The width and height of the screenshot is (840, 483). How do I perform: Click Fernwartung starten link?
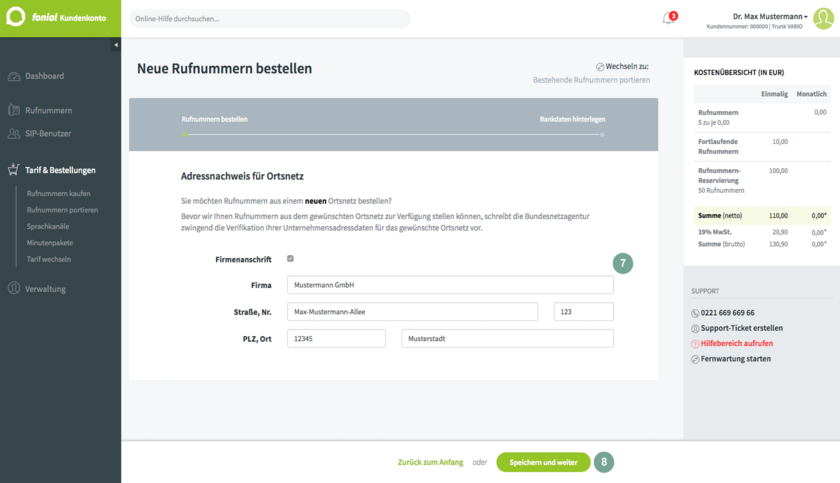[736, 359]
